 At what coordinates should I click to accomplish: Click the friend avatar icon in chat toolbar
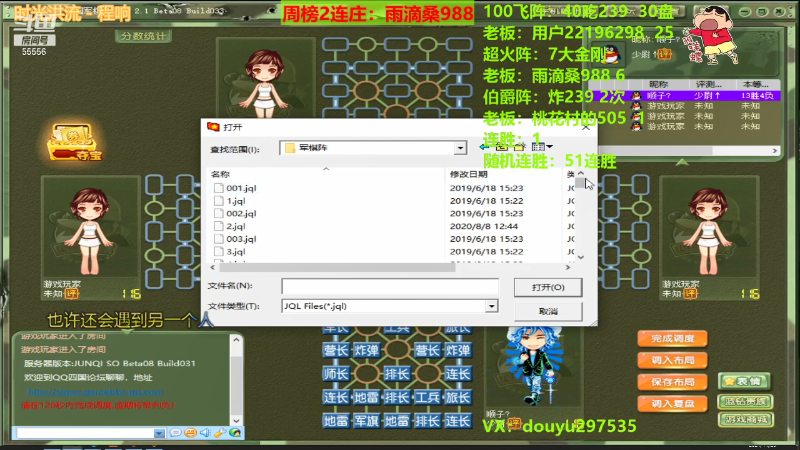click(x=235, y=433)
